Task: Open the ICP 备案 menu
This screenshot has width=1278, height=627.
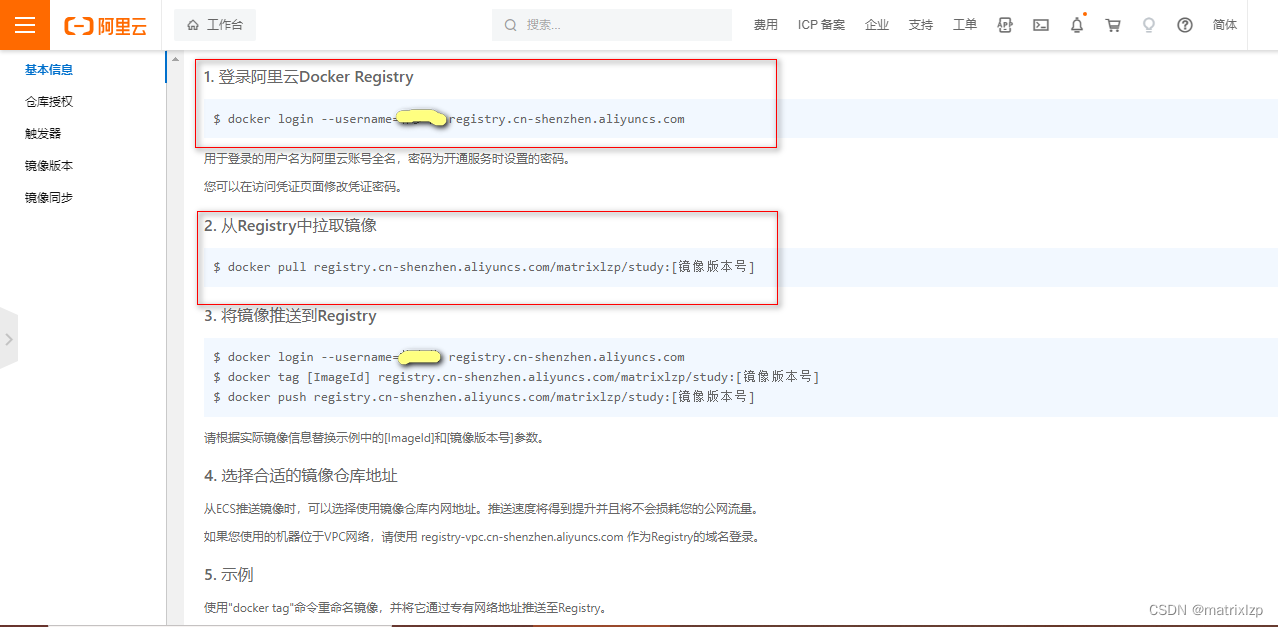Action: point(821,25)
